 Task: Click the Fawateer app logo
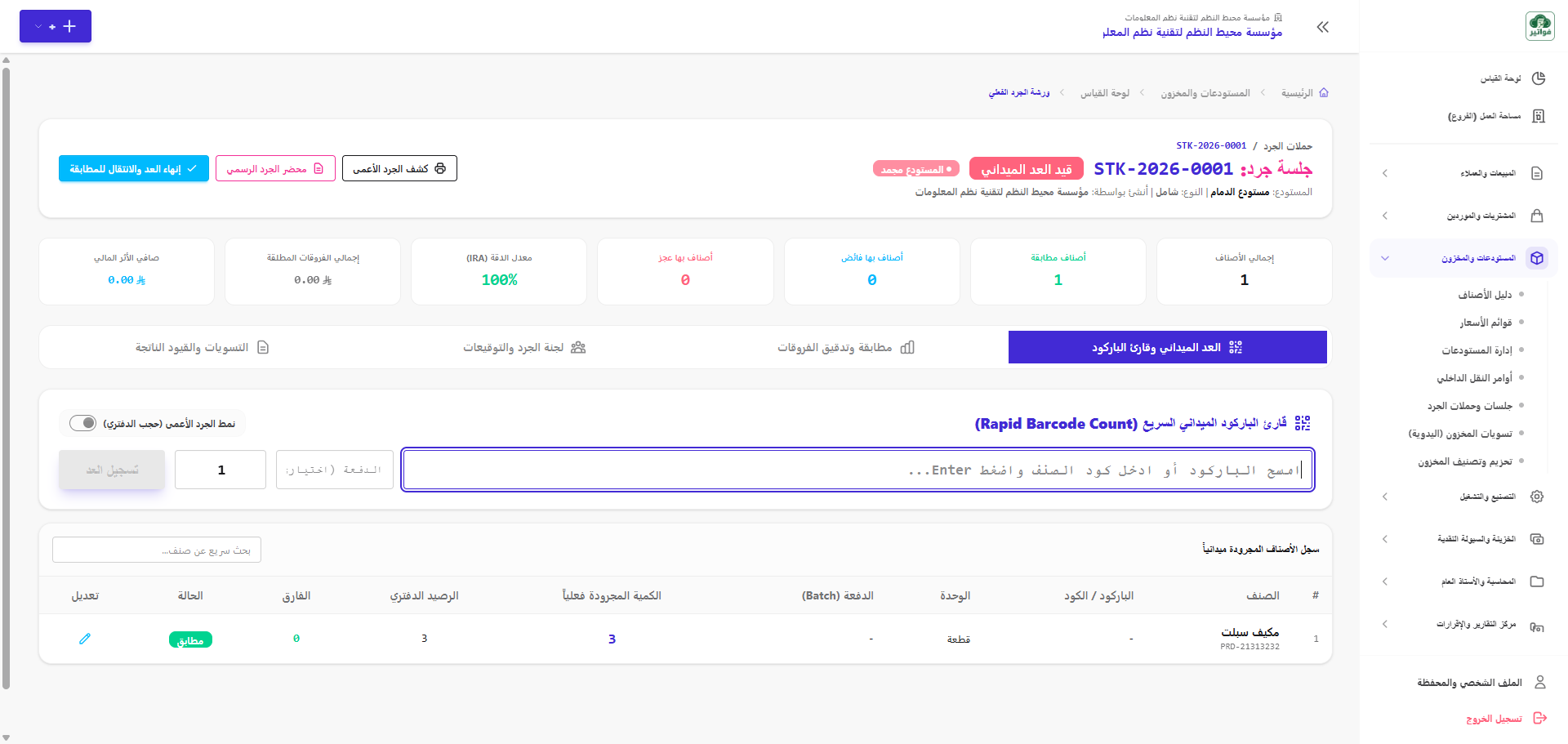(1539, 26)
